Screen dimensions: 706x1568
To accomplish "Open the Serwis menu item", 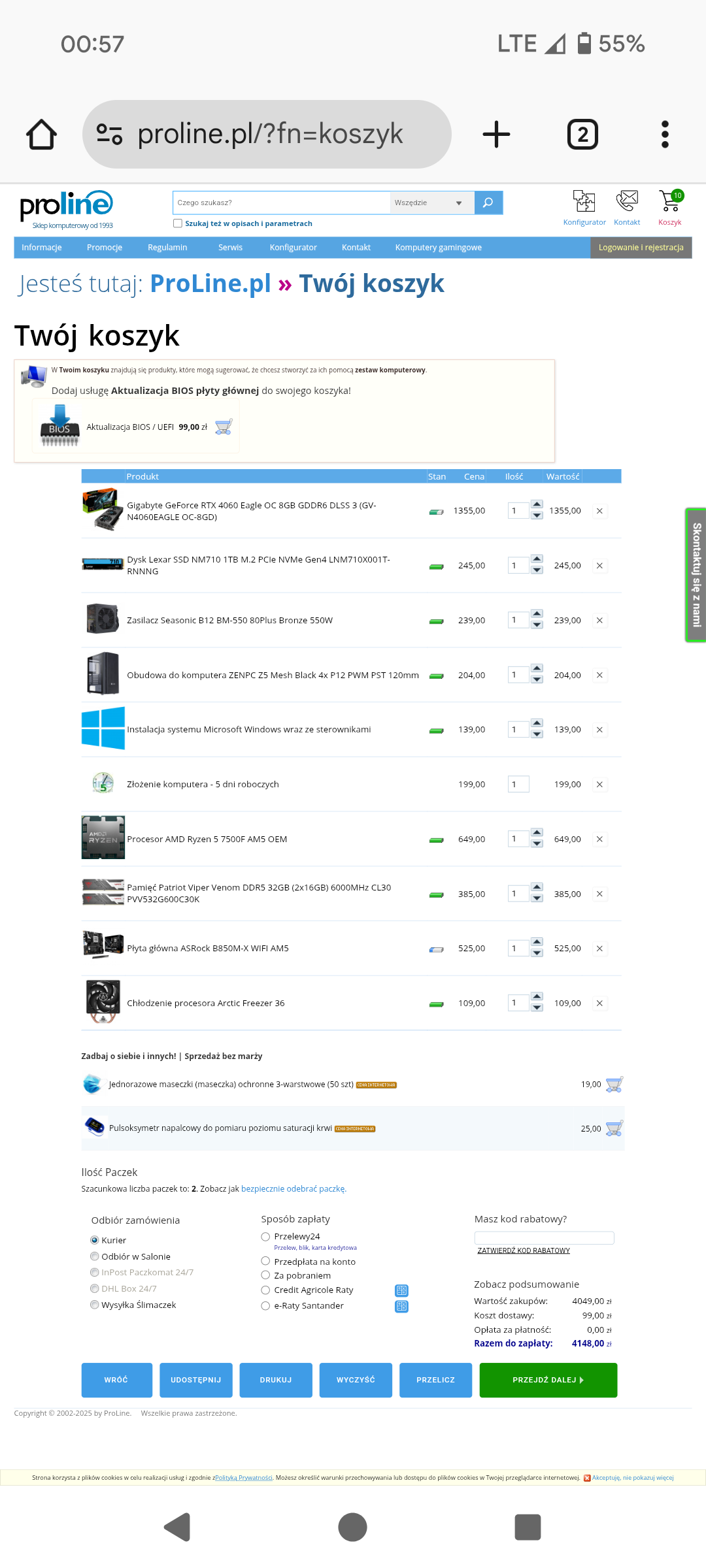I will pos(230,248).
